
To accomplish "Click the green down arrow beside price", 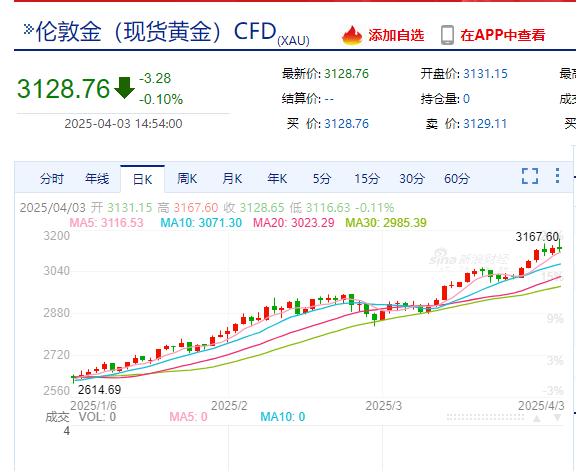I will pos(125,88).
